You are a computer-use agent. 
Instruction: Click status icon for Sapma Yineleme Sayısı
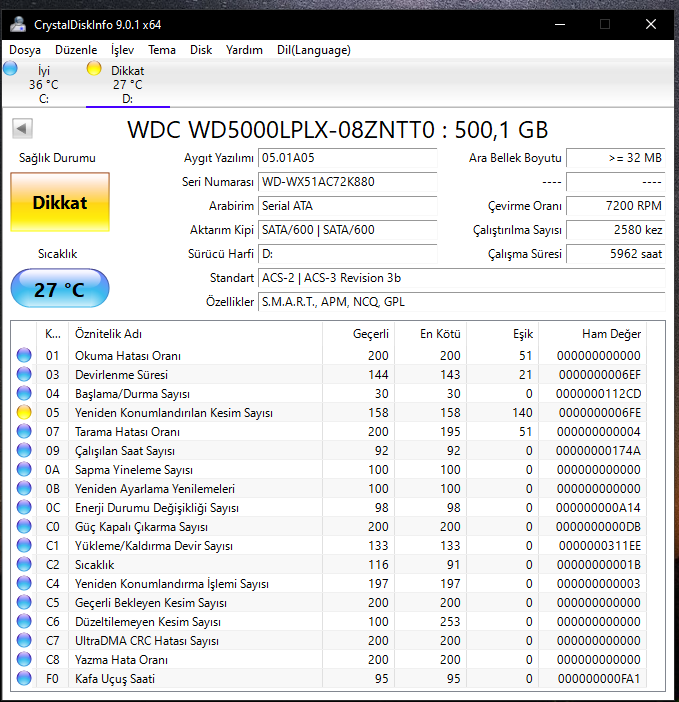tap(24, 469)
